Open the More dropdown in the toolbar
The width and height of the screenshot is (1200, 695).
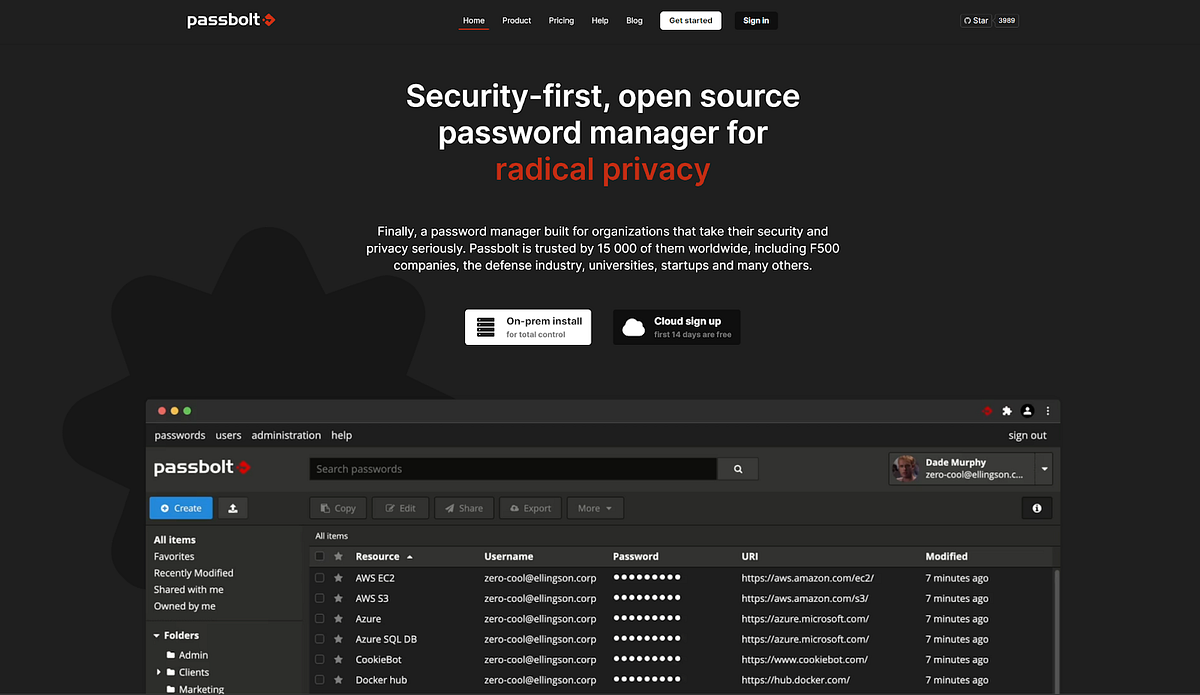595,507
